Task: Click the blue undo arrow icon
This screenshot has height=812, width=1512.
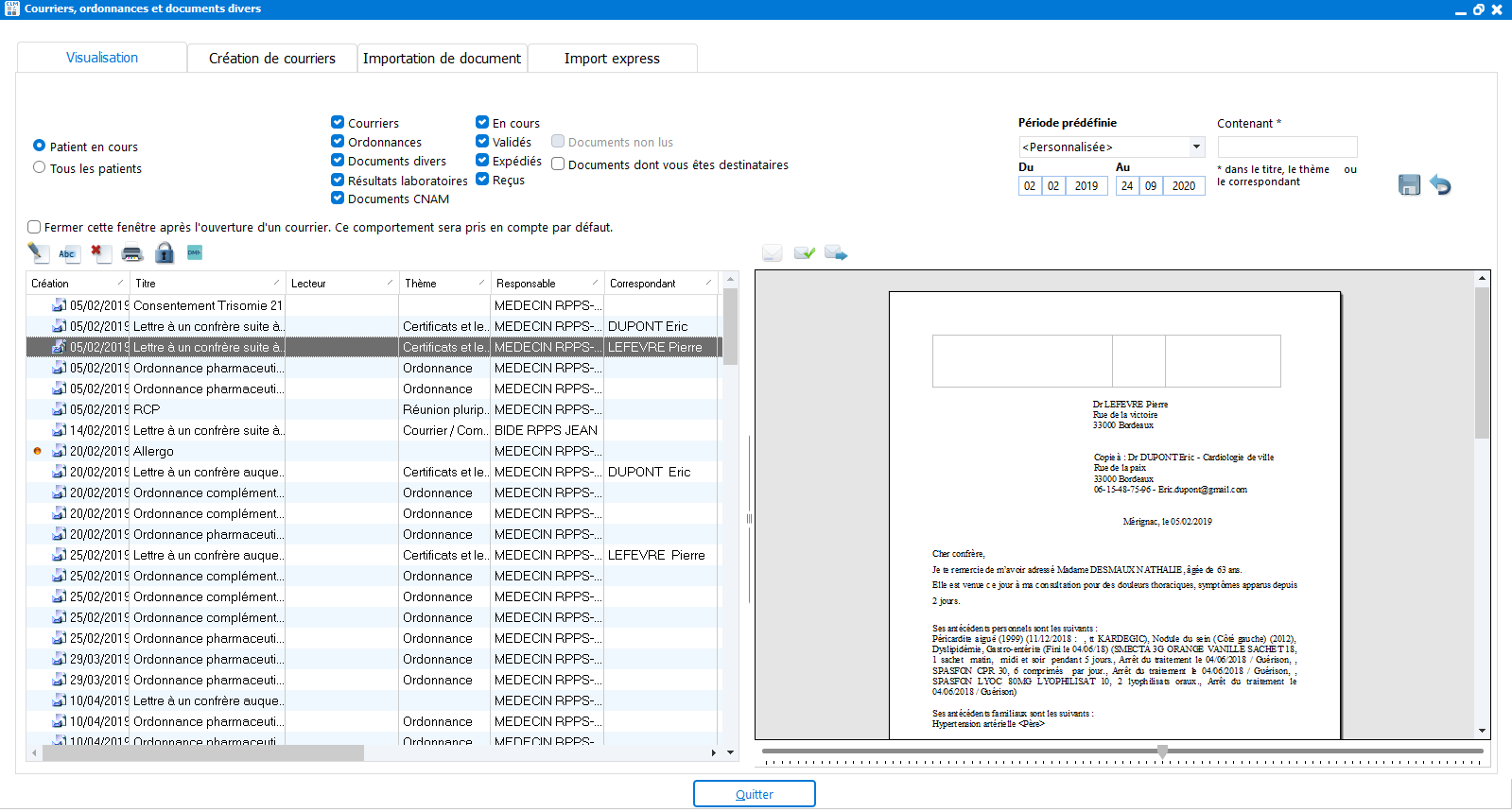Action: tap(1440, 185)
